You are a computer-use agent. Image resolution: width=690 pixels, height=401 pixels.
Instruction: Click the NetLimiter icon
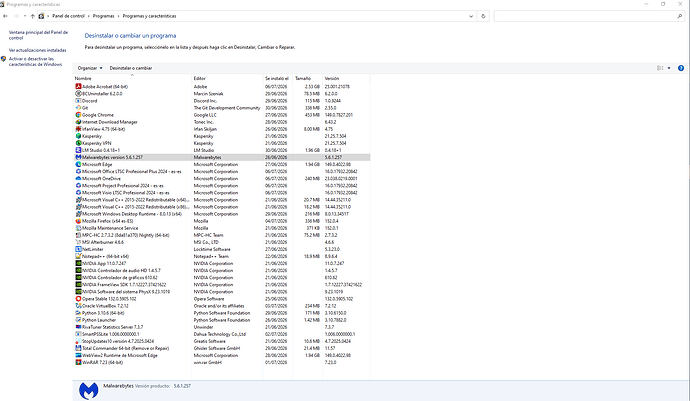click(78, 249)
